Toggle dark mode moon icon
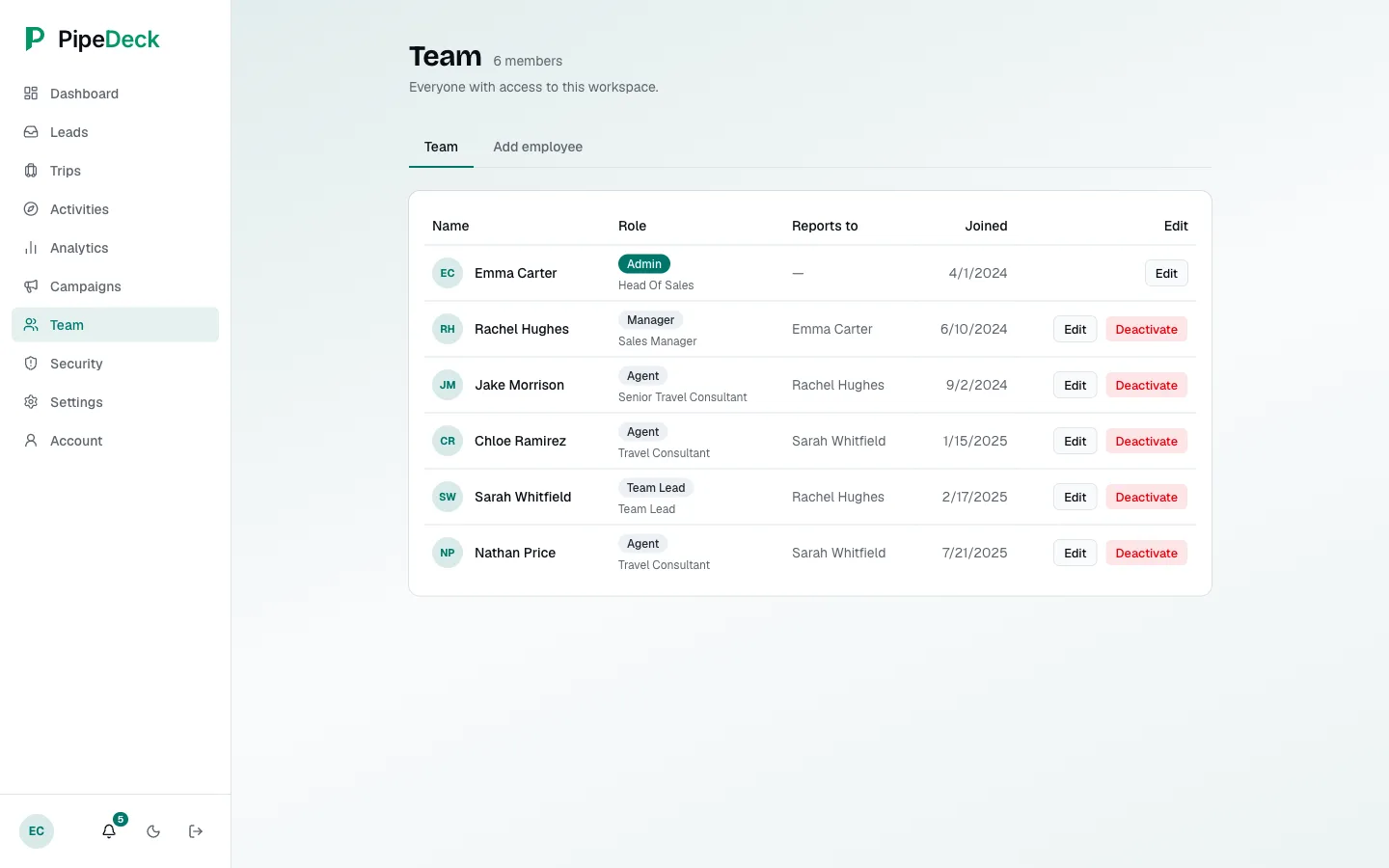This screenshot has width=1389, height=868. coord(153,831)
